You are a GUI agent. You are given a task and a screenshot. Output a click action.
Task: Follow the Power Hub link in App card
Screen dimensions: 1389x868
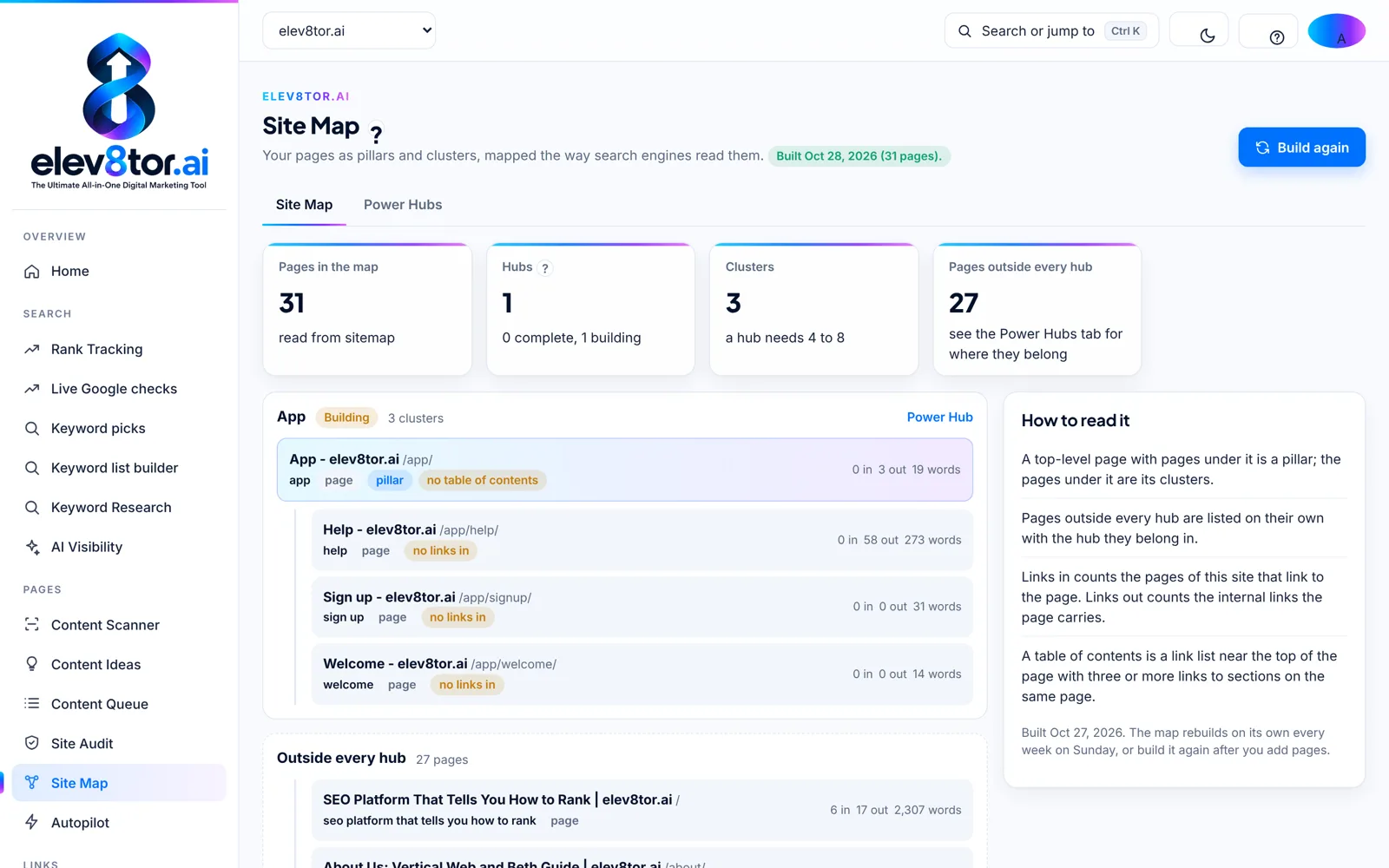coord(939,418)
